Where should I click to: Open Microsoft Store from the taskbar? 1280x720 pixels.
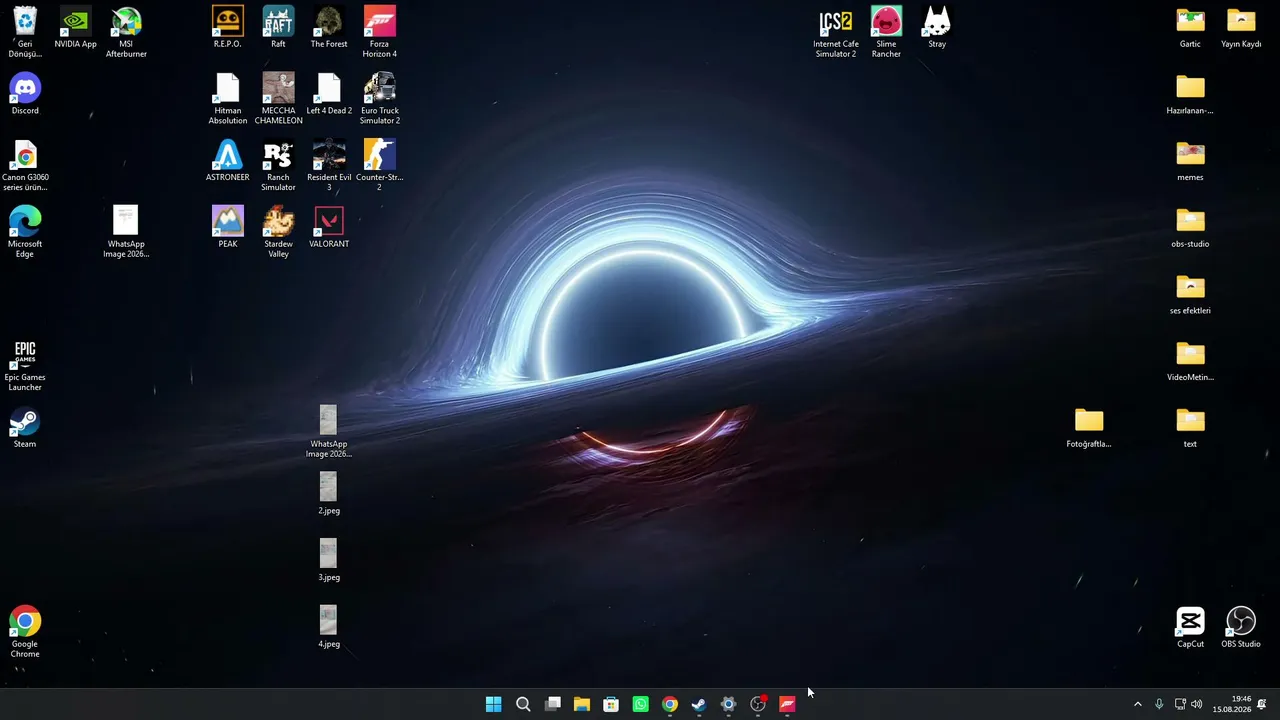click(x=611, y=704)
